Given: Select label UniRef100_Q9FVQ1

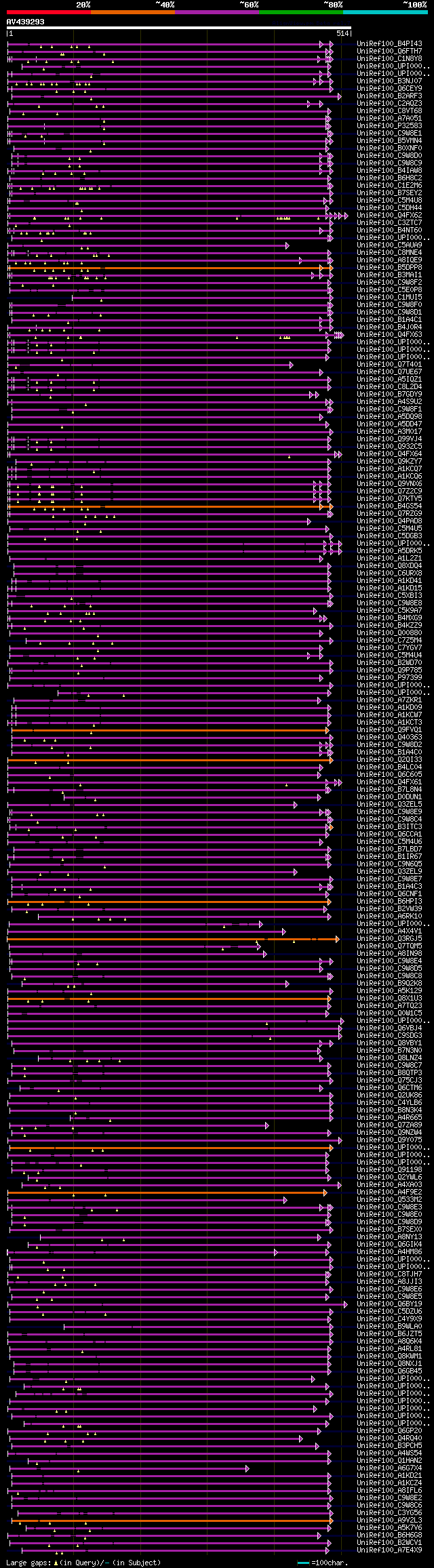Looking at the screenshot, I should pos(389,729).
